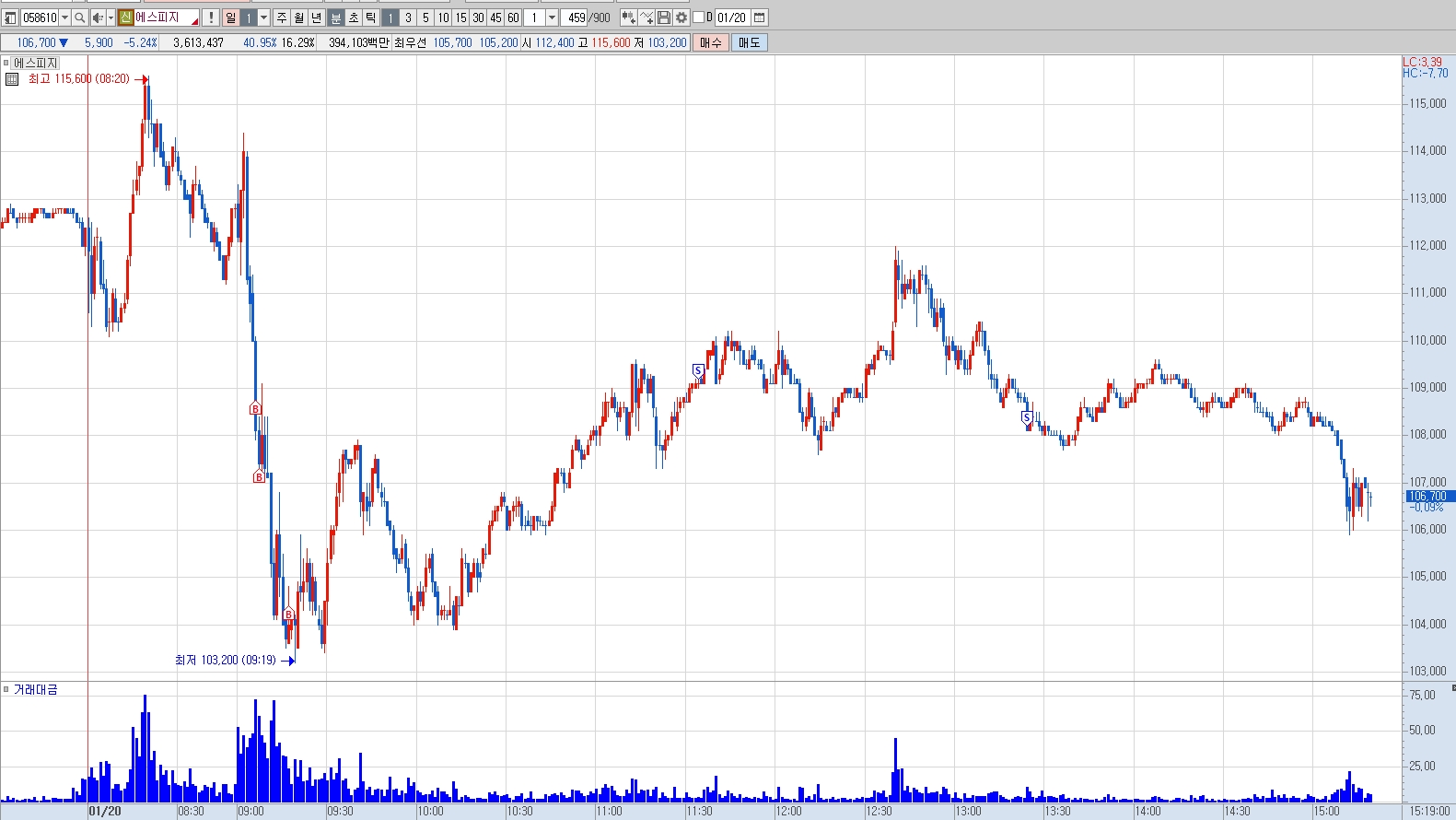Viewport: 1456px width, 820px height.
Task: Click the speaker sound alert icon
Action: tap(98, 18)
